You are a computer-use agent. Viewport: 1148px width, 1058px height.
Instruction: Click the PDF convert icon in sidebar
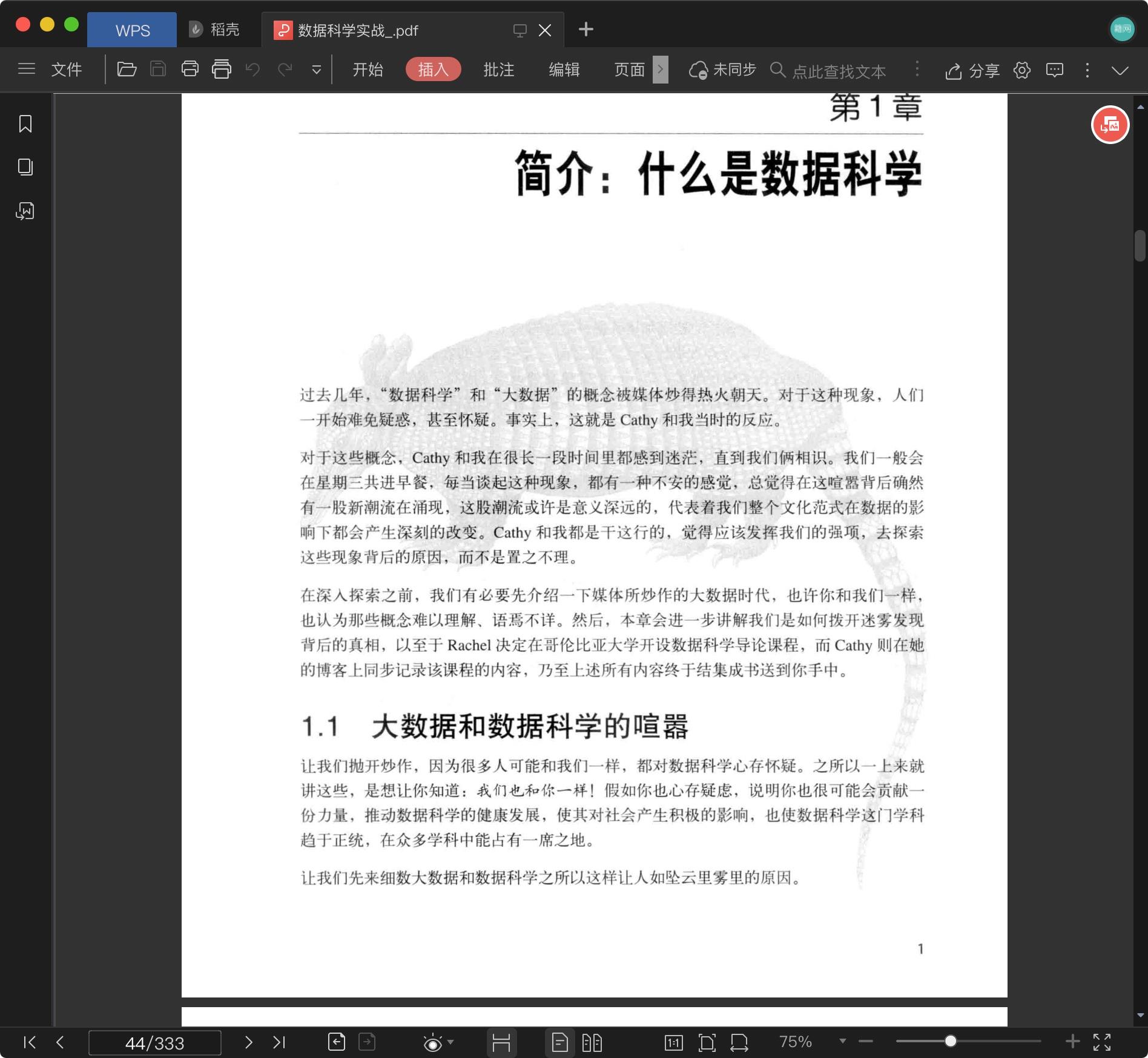pyautogui.click(x=25, y=211)
